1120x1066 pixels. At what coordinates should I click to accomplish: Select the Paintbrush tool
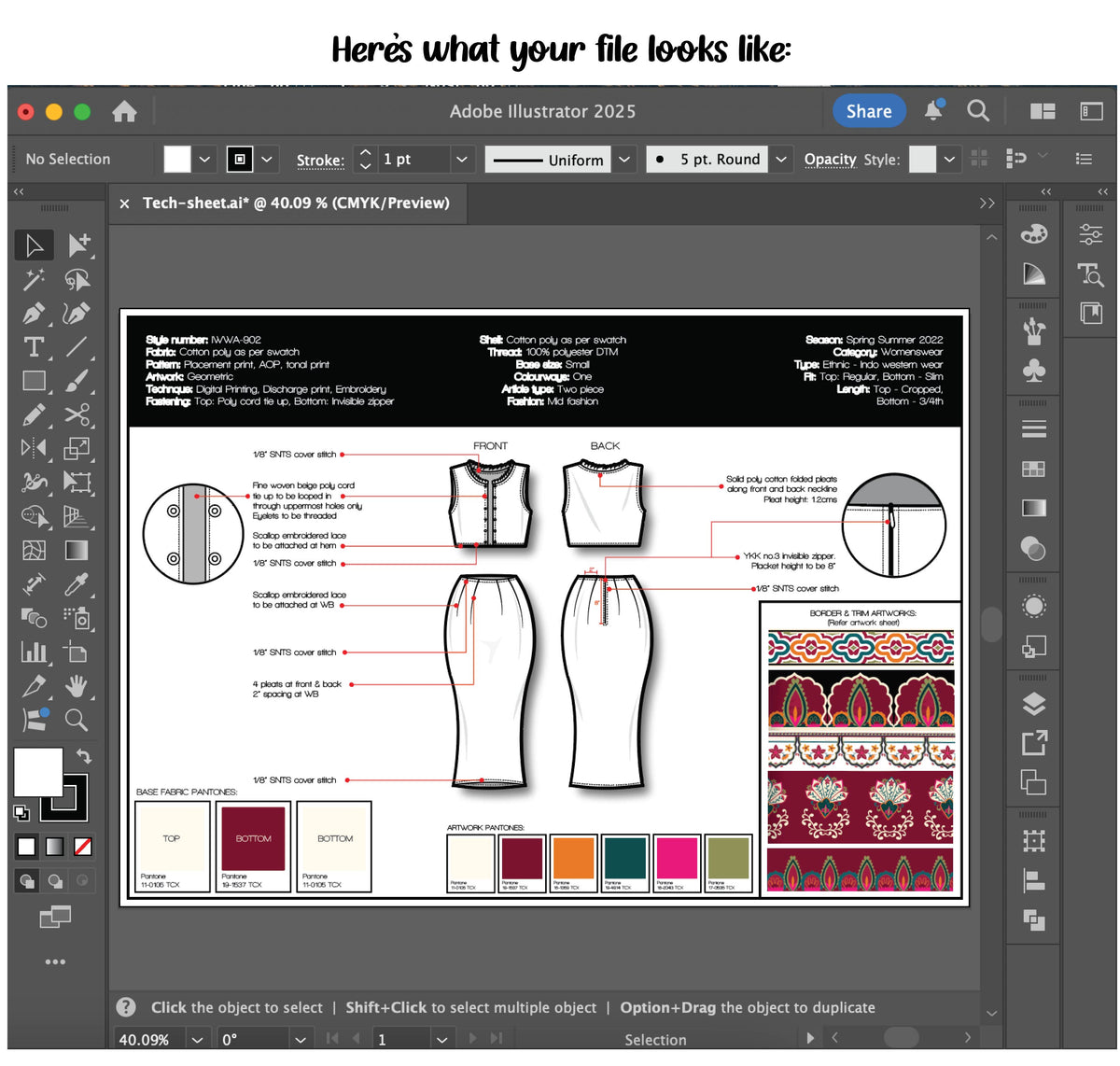[77, 381]
